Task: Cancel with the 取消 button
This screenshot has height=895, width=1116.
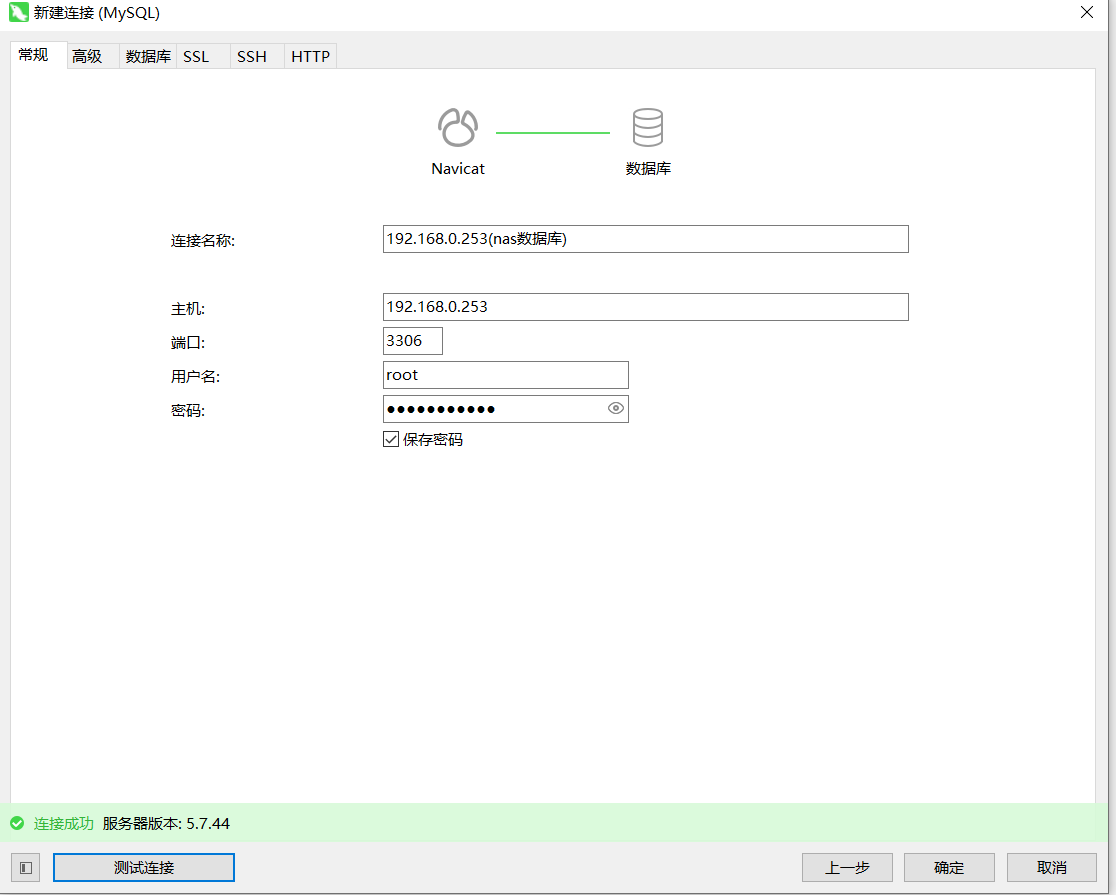Action: pyautogui.click(x=1051, y=867)
